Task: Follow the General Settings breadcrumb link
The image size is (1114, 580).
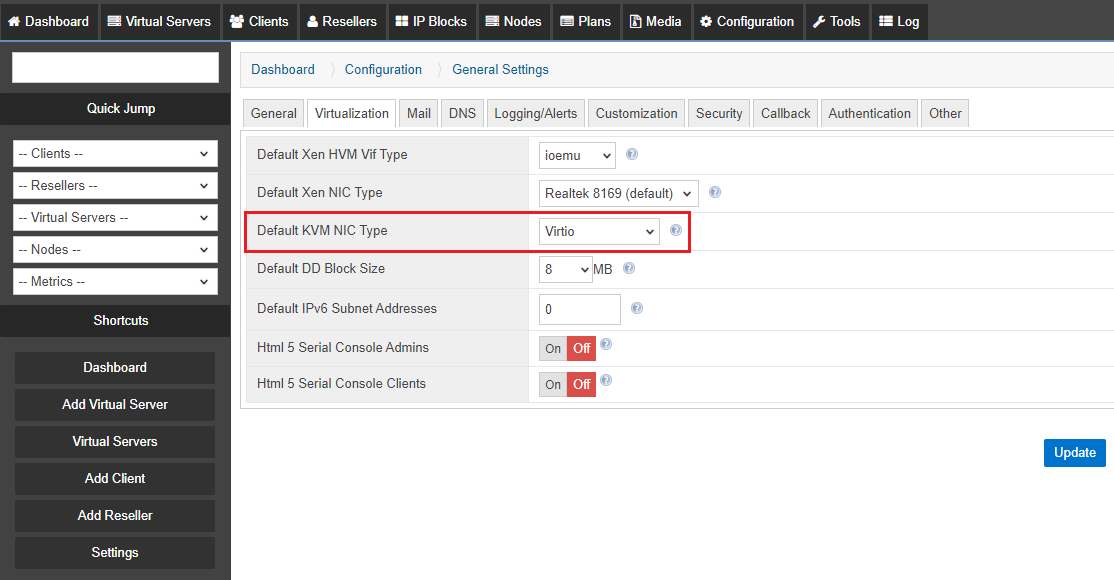Action: click(500, 70)
